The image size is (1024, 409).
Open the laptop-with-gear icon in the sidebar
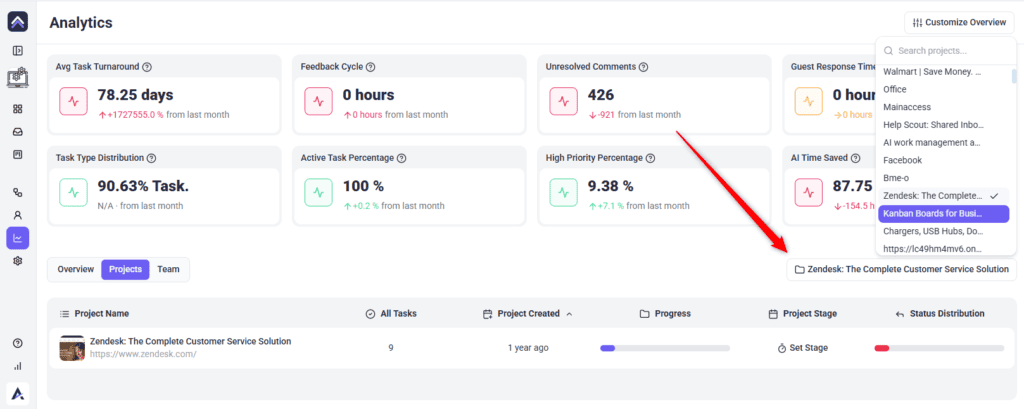click(18, 78)
